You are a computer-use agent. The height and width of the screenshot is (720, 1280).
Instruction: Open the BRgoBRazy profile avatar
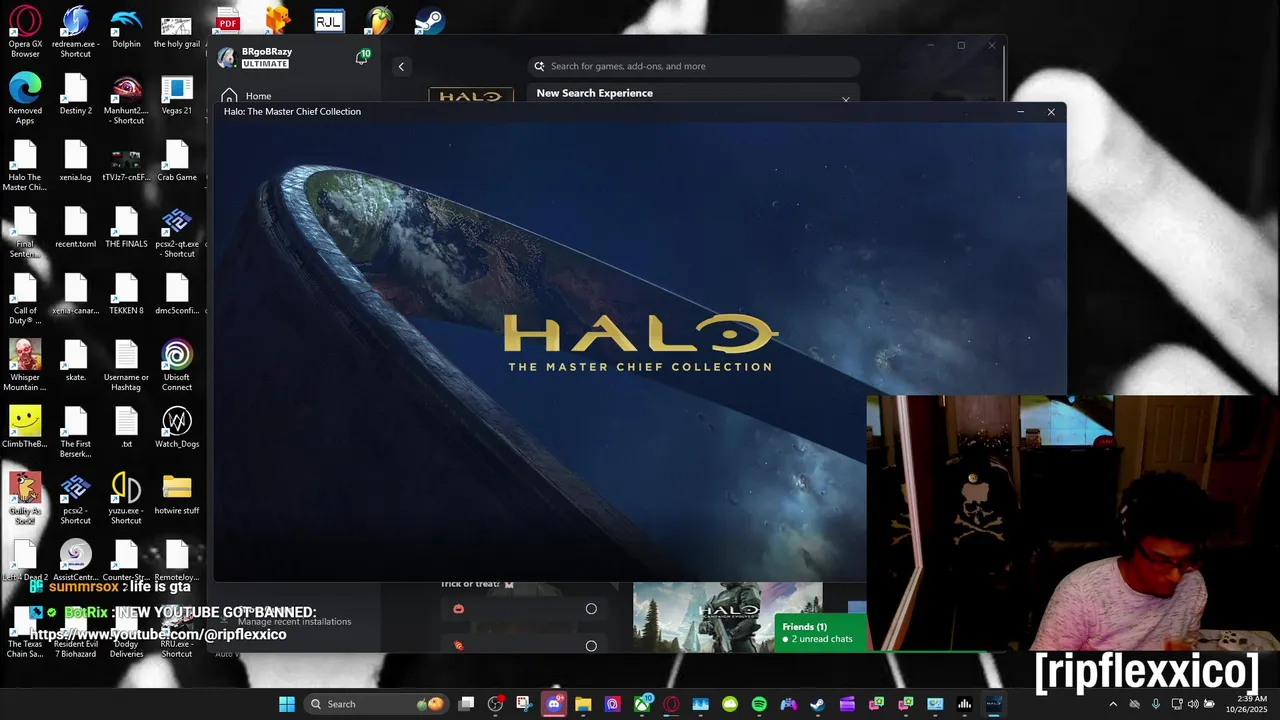click(x=227, y=57)
